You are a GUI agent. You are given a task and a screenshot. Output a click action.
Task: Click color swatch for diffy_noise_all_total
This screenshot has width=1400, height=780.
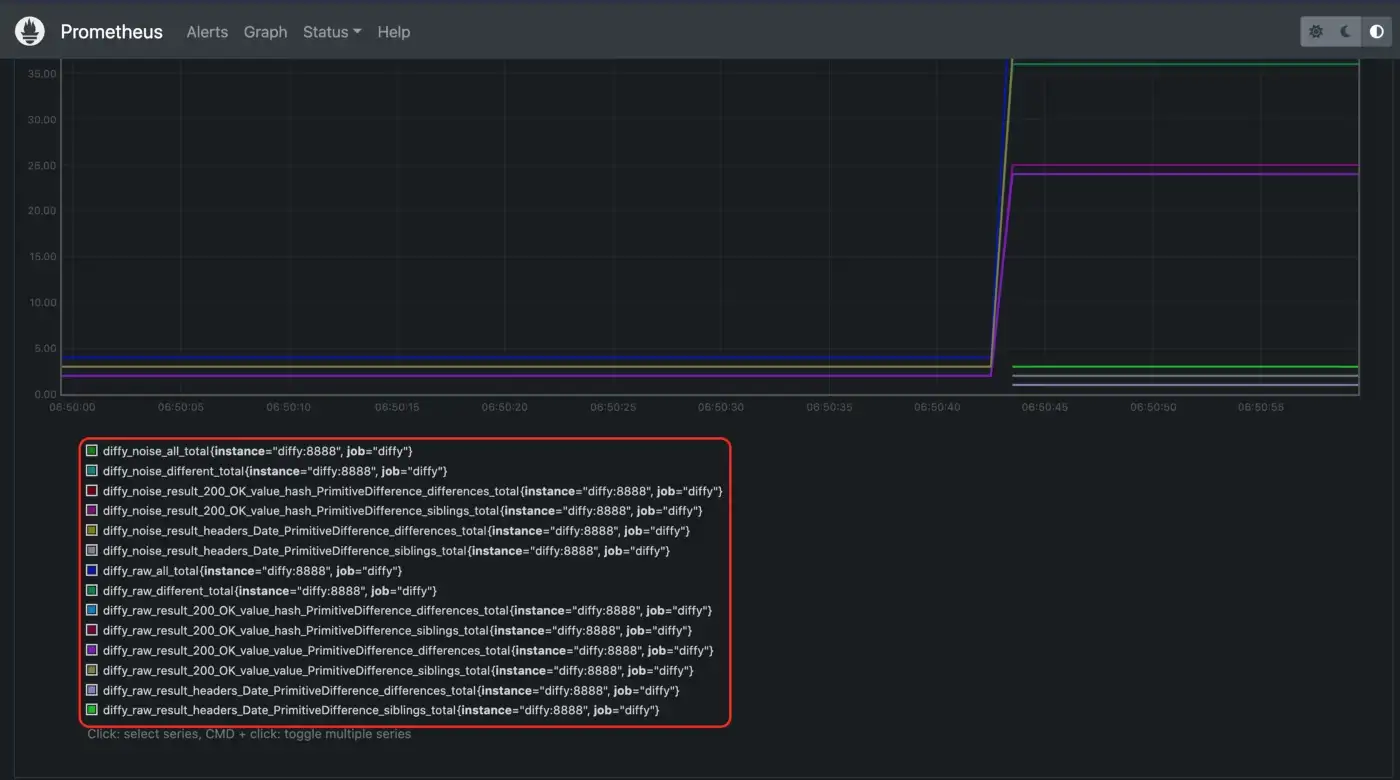(x=92, y=451)
